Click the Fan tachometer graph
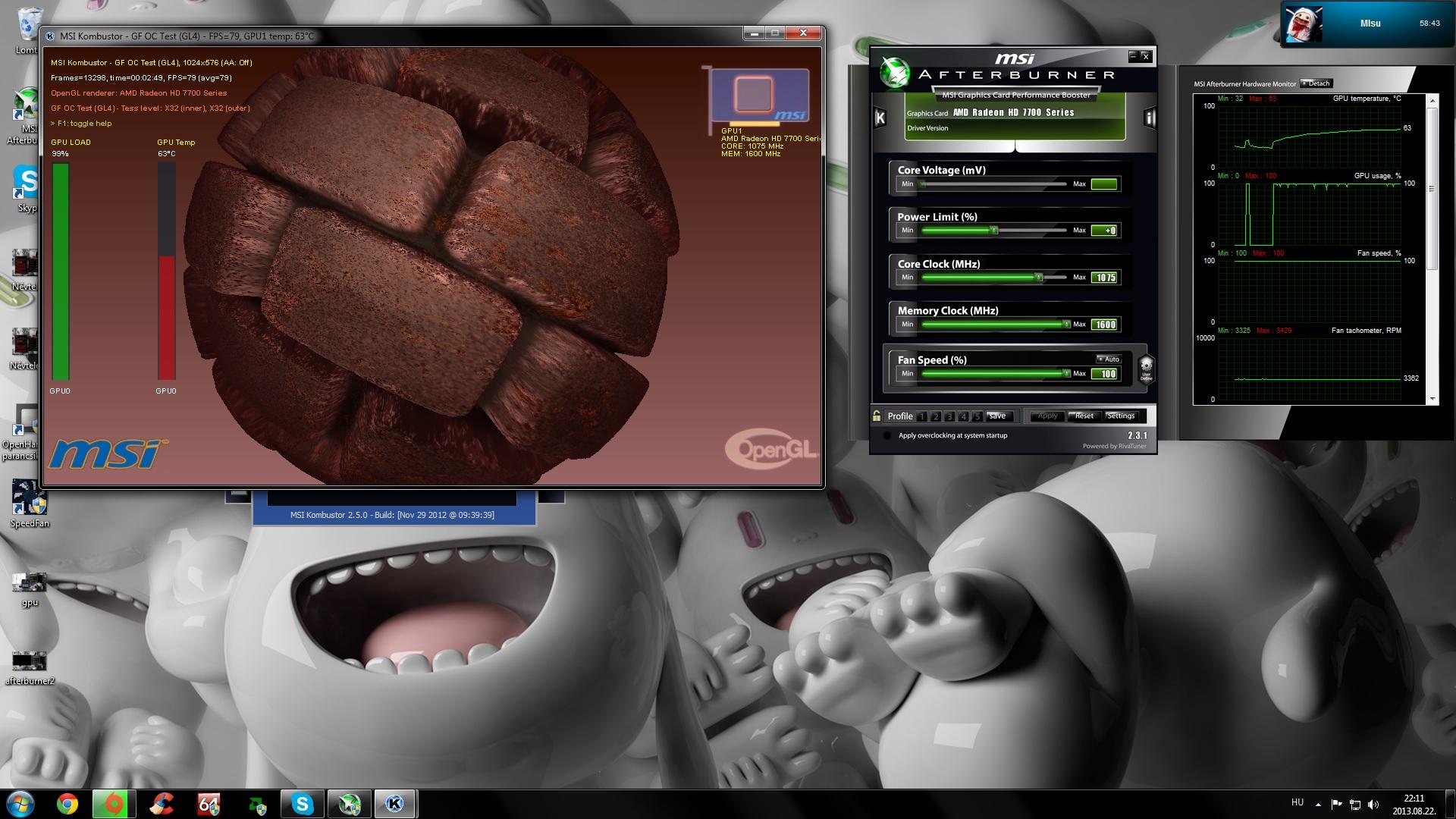The width and height of the screenshot is (1456, 819). (1310, 369)
